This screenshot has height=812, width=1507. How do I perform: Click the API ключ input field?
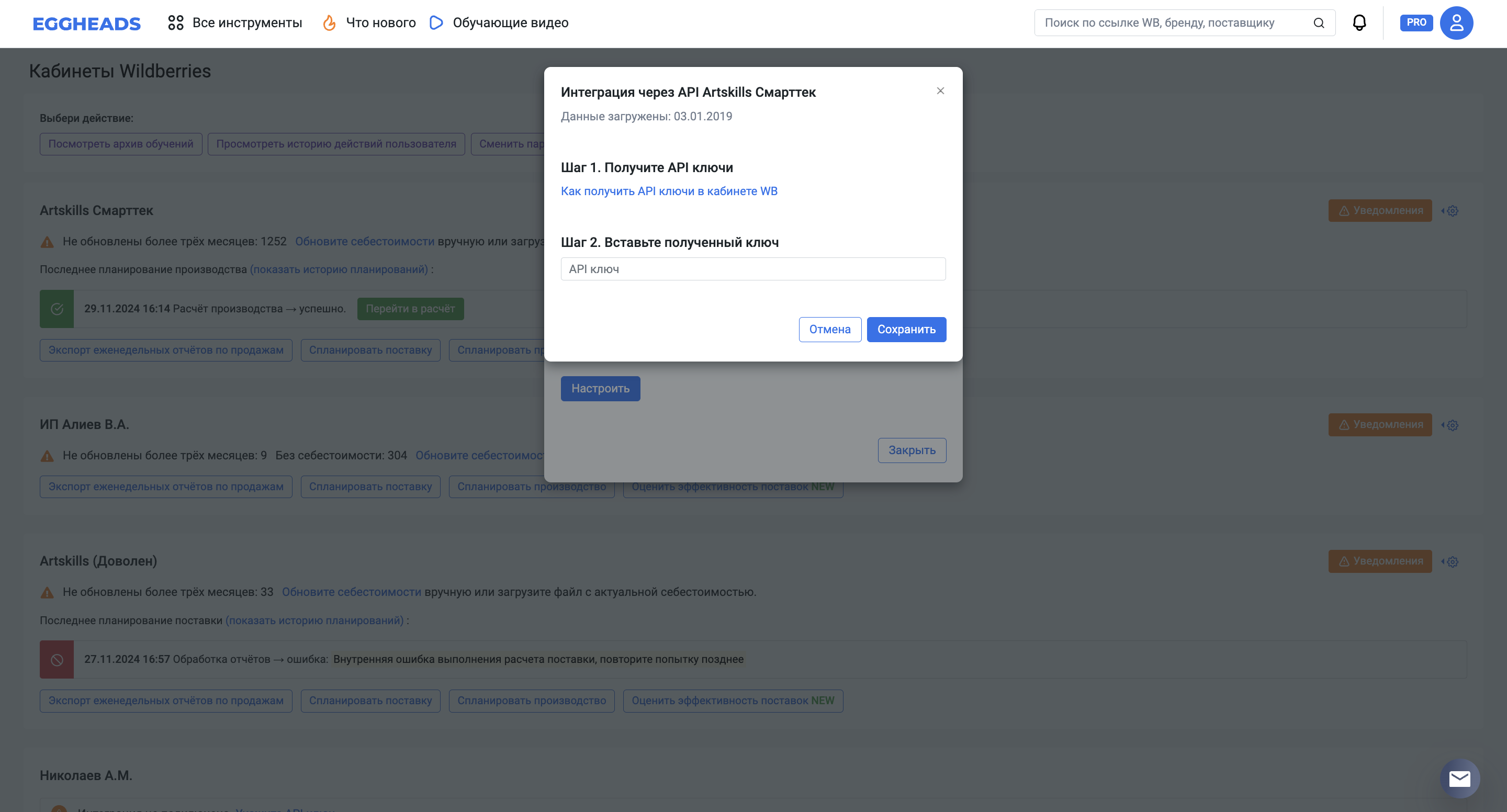click(753, 269)
